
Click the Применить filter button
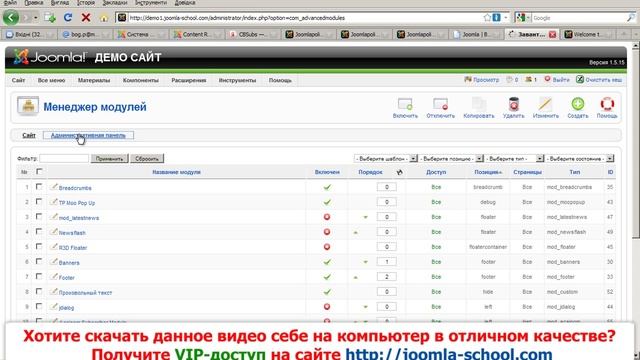pyautogui.click(x=109, y=158)
